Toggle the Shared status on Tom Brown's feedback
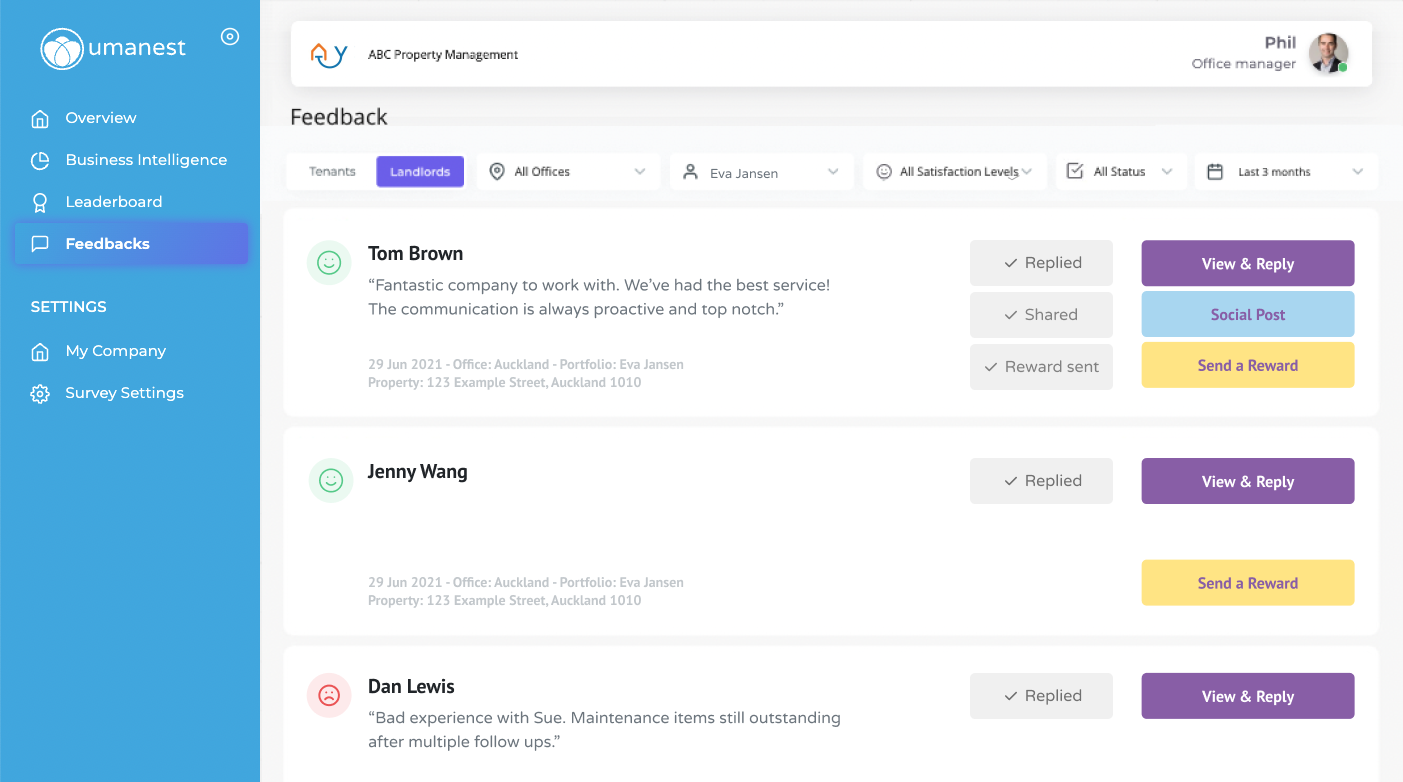Screen dimensions: 1403x782 point(1041,314)
